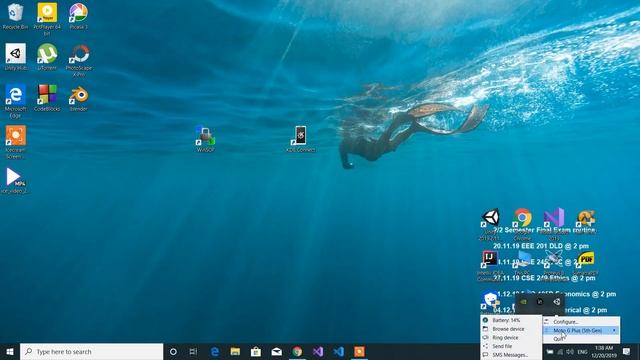Switch to Visual Studio on the taskbar

318,351
